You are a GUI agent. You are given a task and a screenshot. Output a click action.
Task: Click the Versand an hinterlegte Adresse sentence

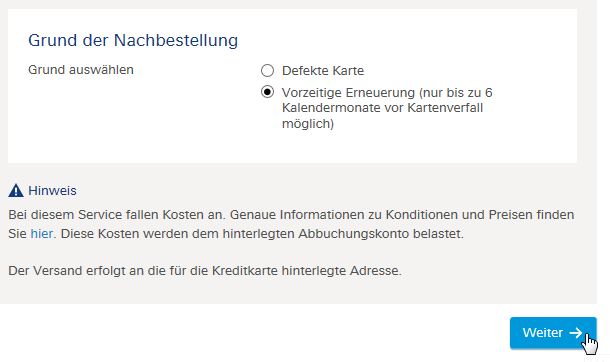205,271
